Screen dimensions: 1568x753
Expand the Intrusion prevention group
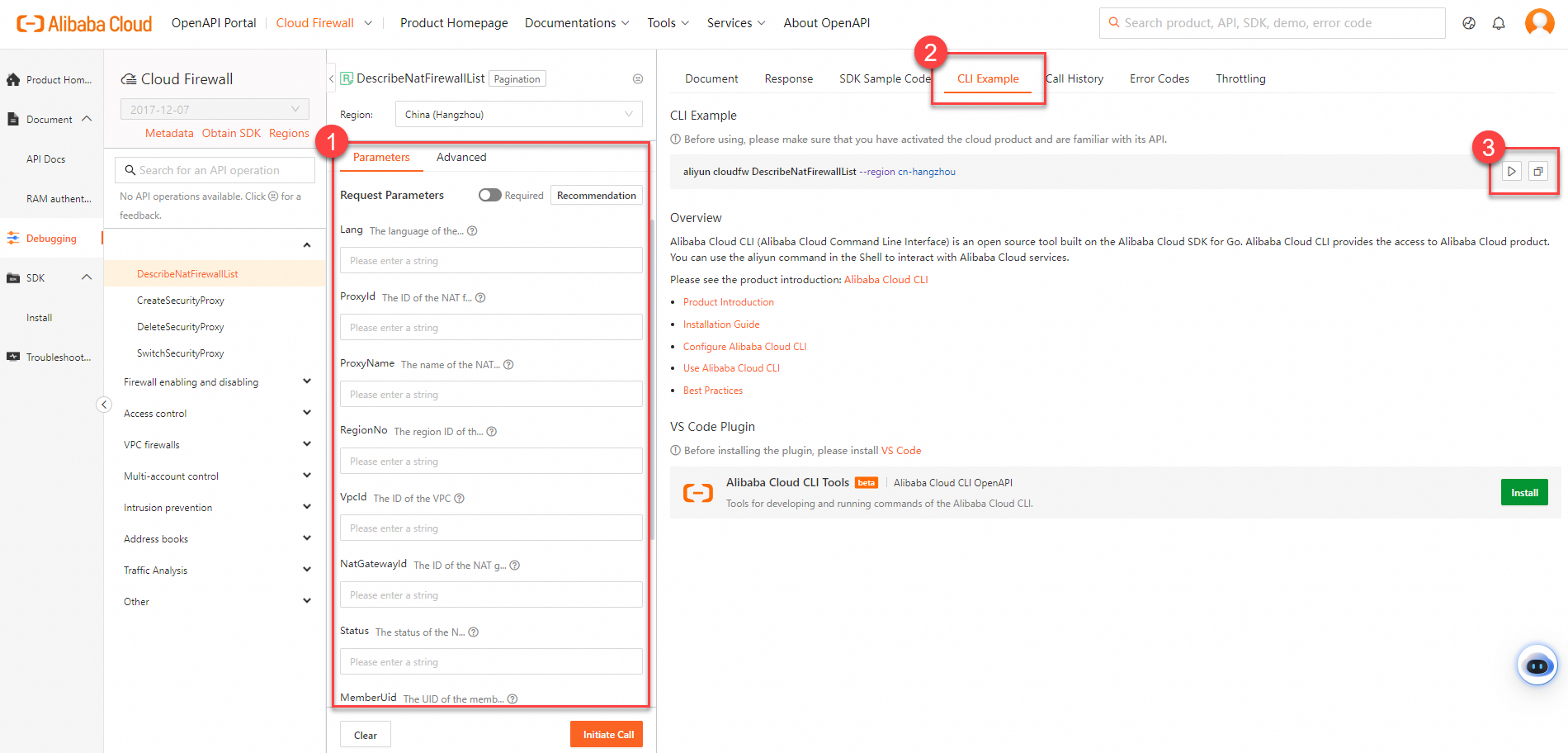[307, 507]
